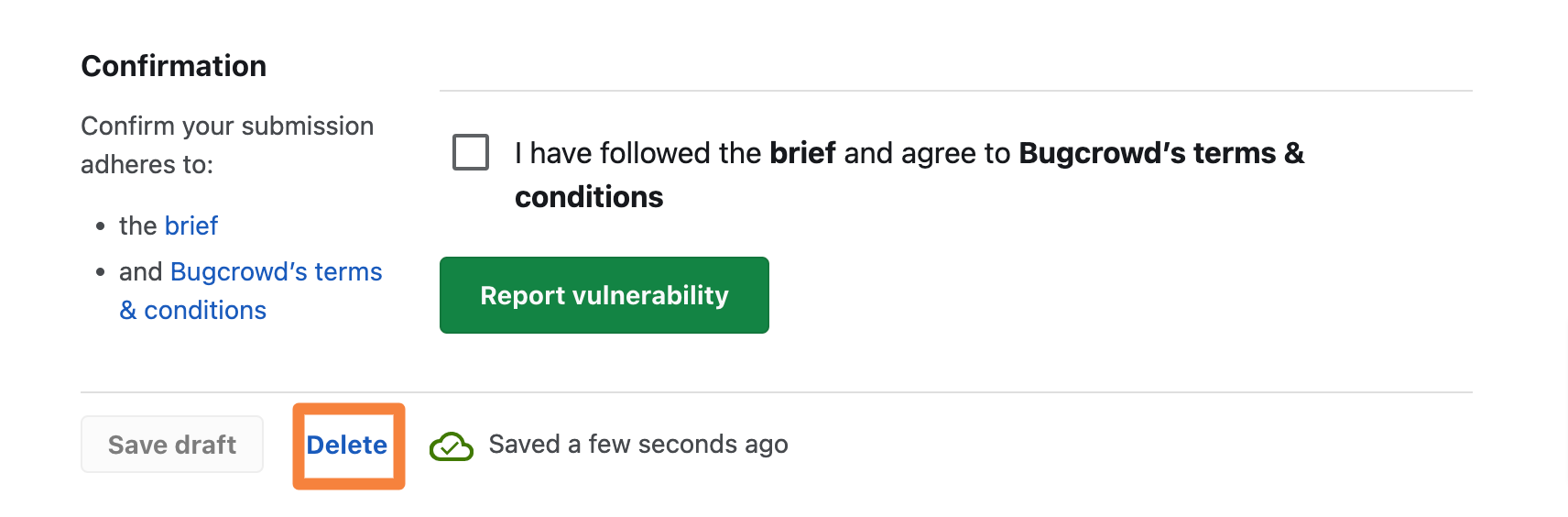Click 'Confirm your submission' description text
1568x517 pixels.
click(x=227, y=126)
